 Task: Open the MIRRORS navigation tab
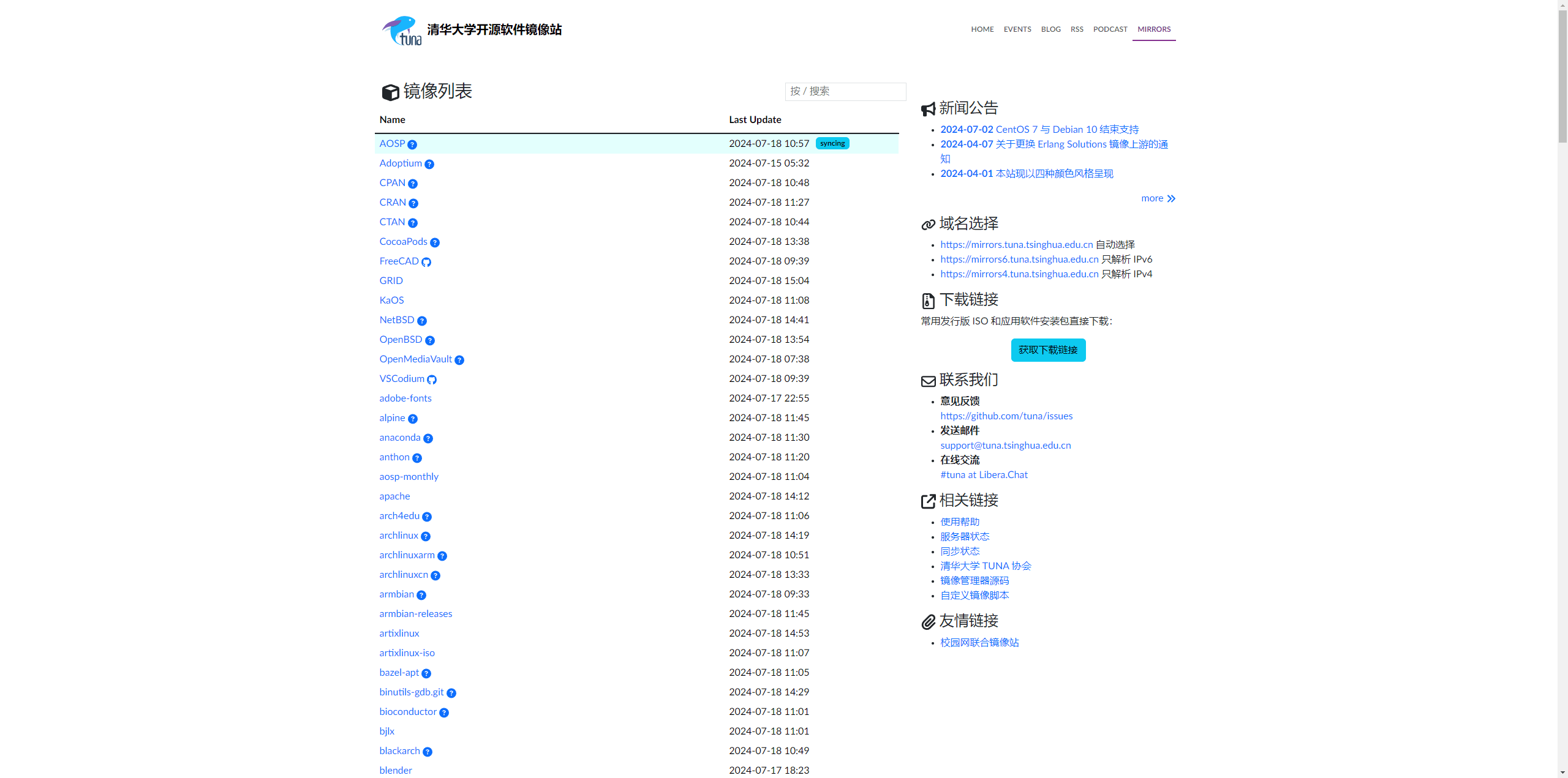coord(1153,29)
